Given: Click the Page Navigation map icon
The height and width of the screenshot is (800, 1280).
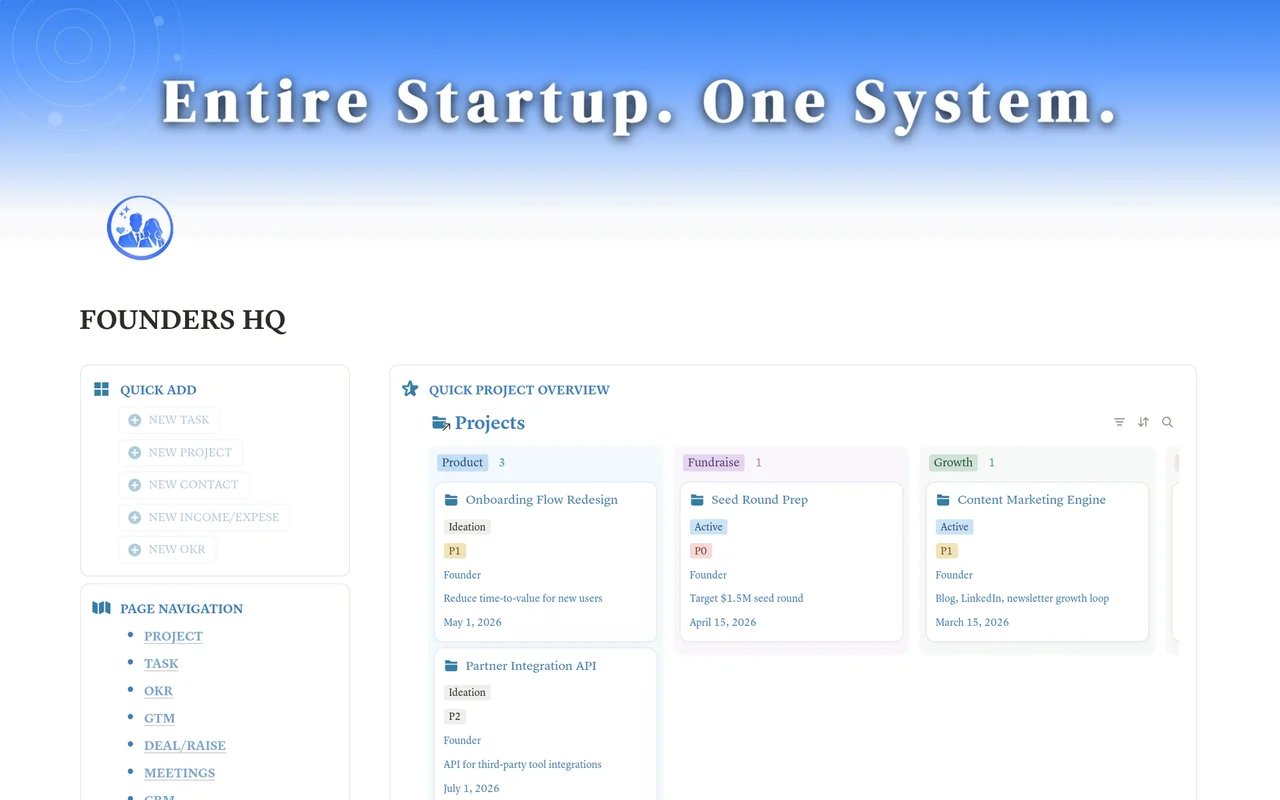Looking at the screenshot, I should coord(101,607).
